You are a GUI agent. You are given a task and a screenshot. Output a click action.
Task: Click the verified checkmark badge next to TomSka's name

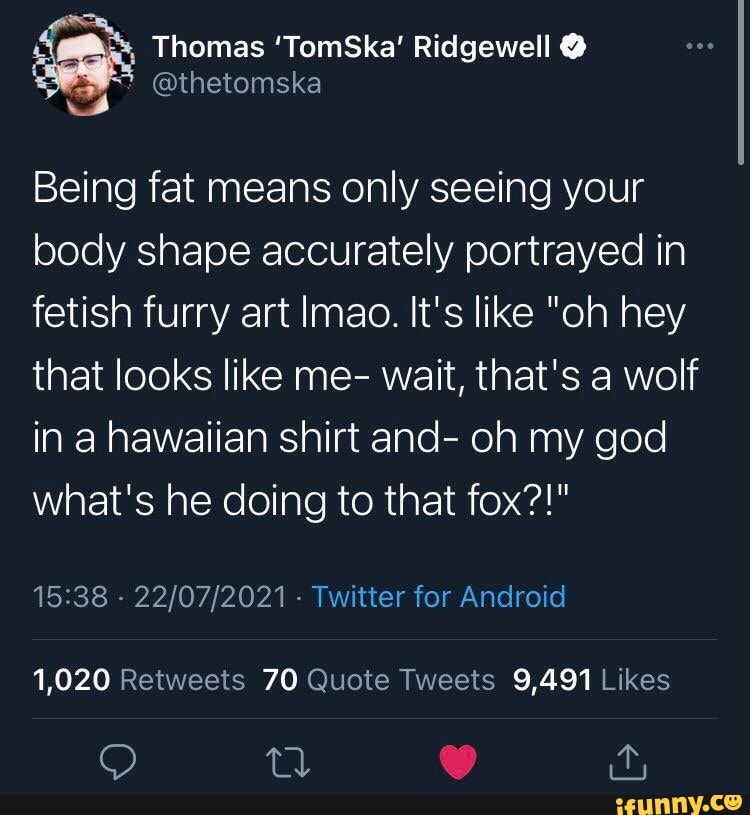point(572,47)
